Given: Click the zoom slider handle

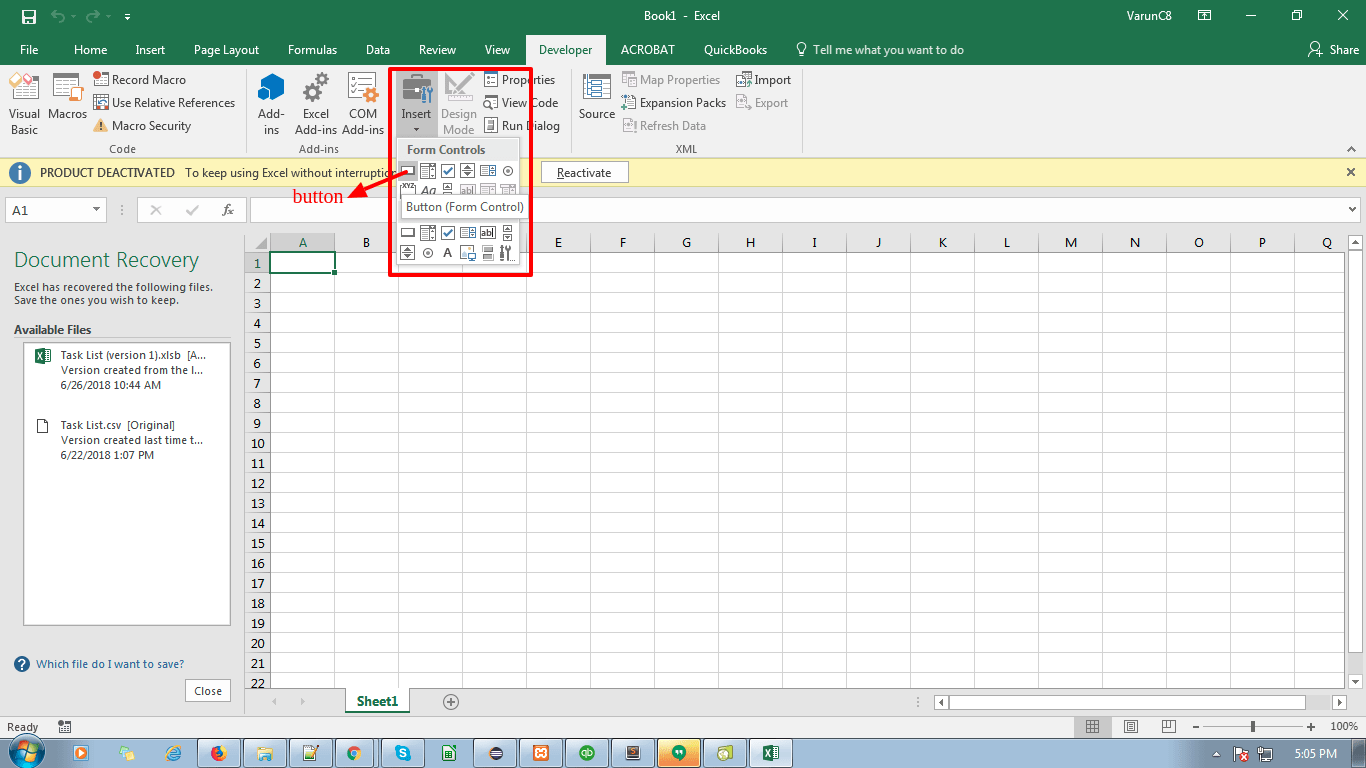Looking at the screenshot, I should 1253,727.
